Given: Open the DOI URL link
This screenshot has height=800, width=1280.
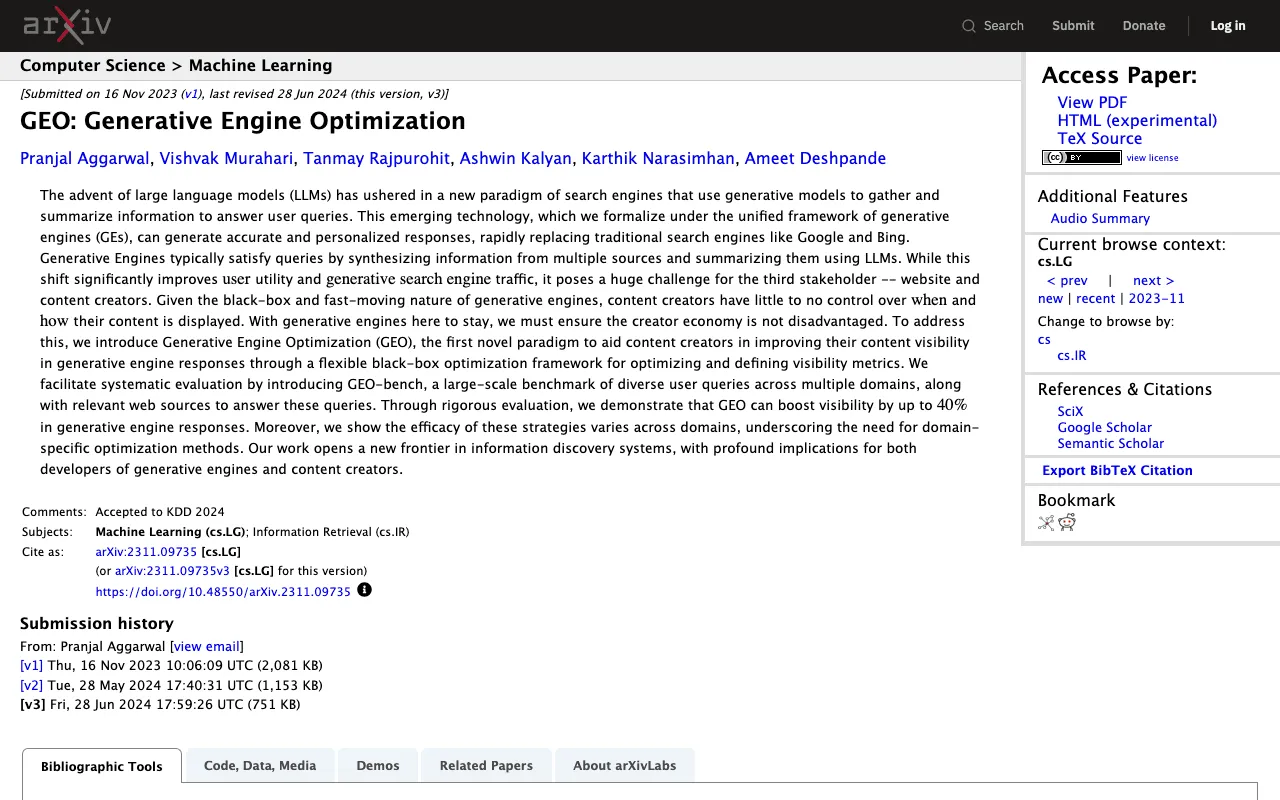Looking at the screenshot, I should (x=223, y=592).
